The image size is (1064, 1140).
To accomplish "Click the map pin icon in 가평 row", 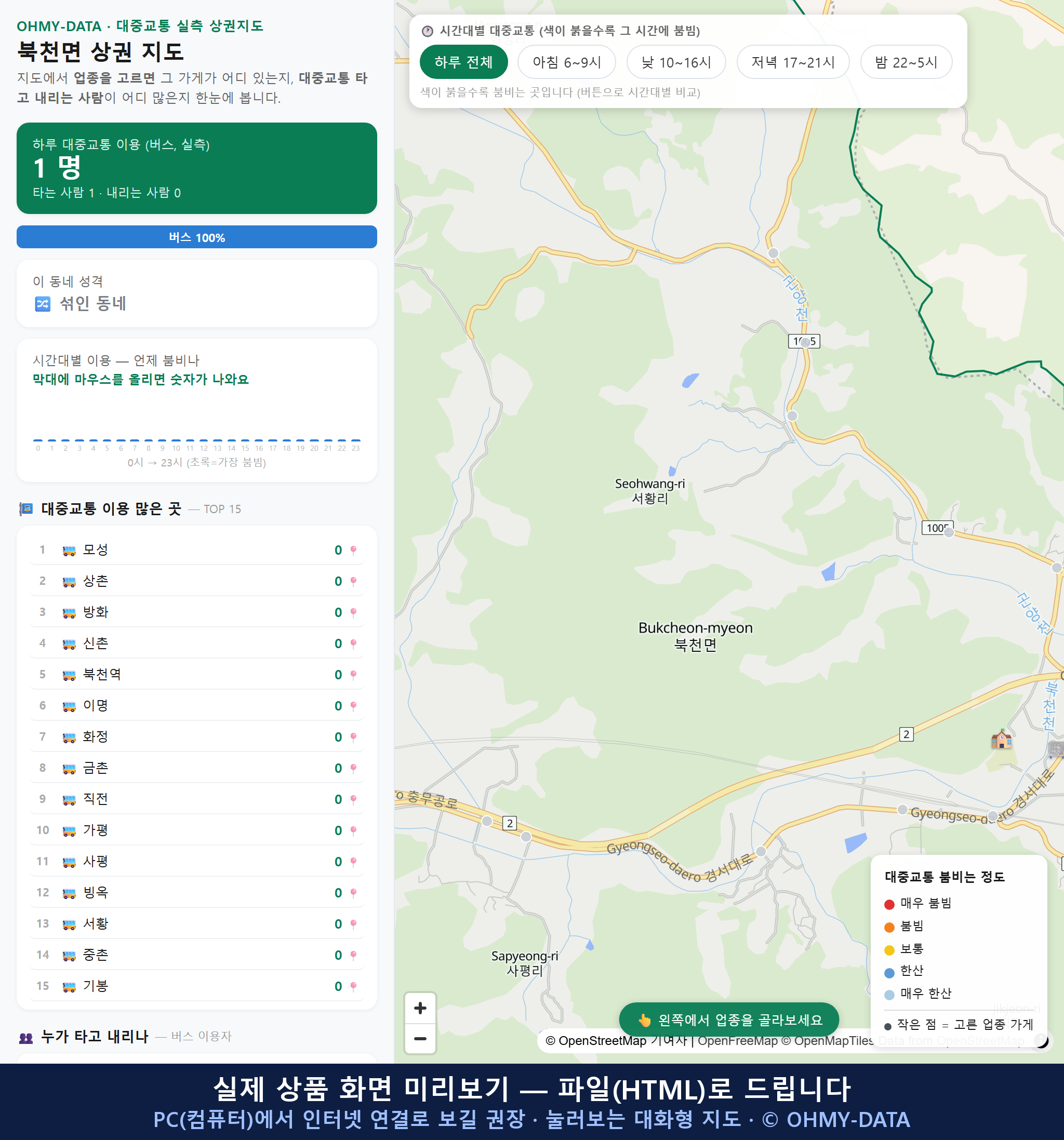I will click(353, 830).
